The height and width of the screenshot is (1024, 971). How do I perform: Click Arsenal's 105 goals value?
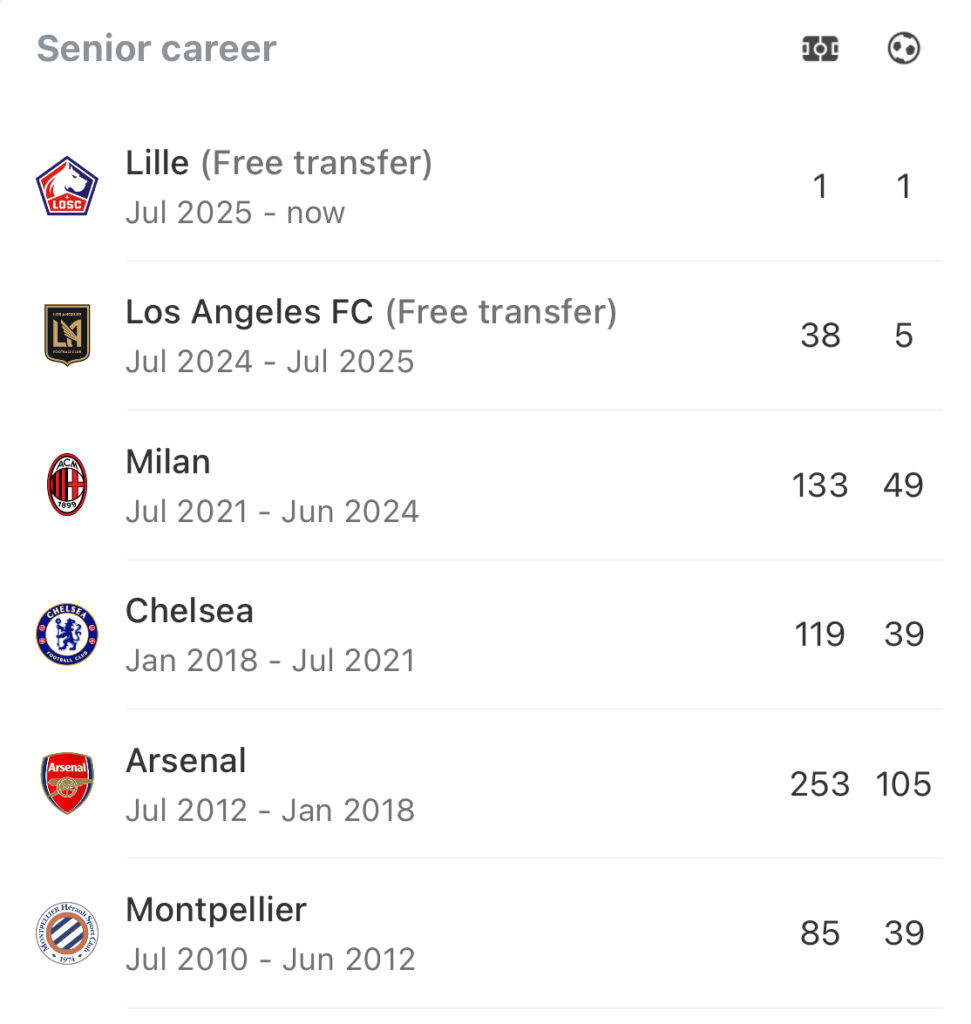pyautogui.click(x=904, y=784)
